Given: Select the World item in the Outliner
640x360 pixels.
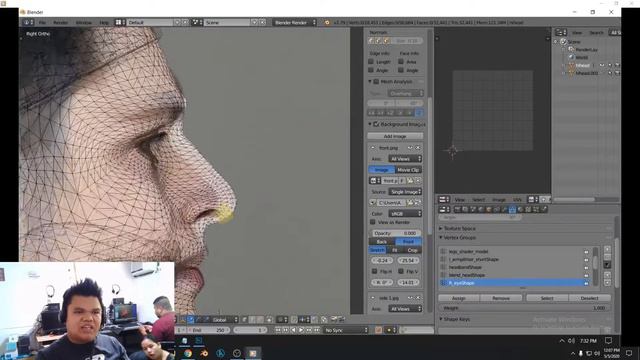Looking at the screenshot, I should point(582,57).
